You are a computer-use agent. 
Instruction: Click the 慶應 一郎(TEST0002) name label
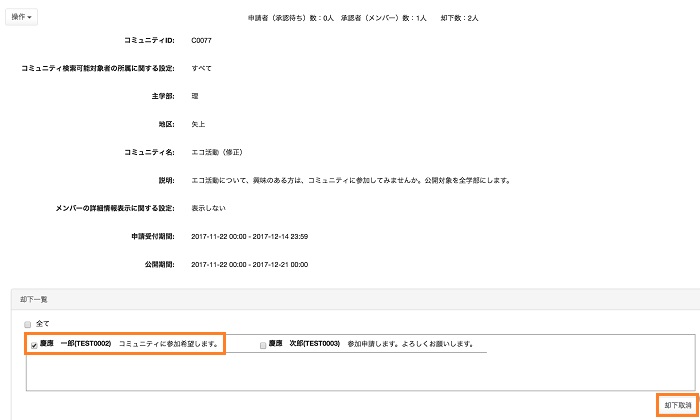point(78,345)
